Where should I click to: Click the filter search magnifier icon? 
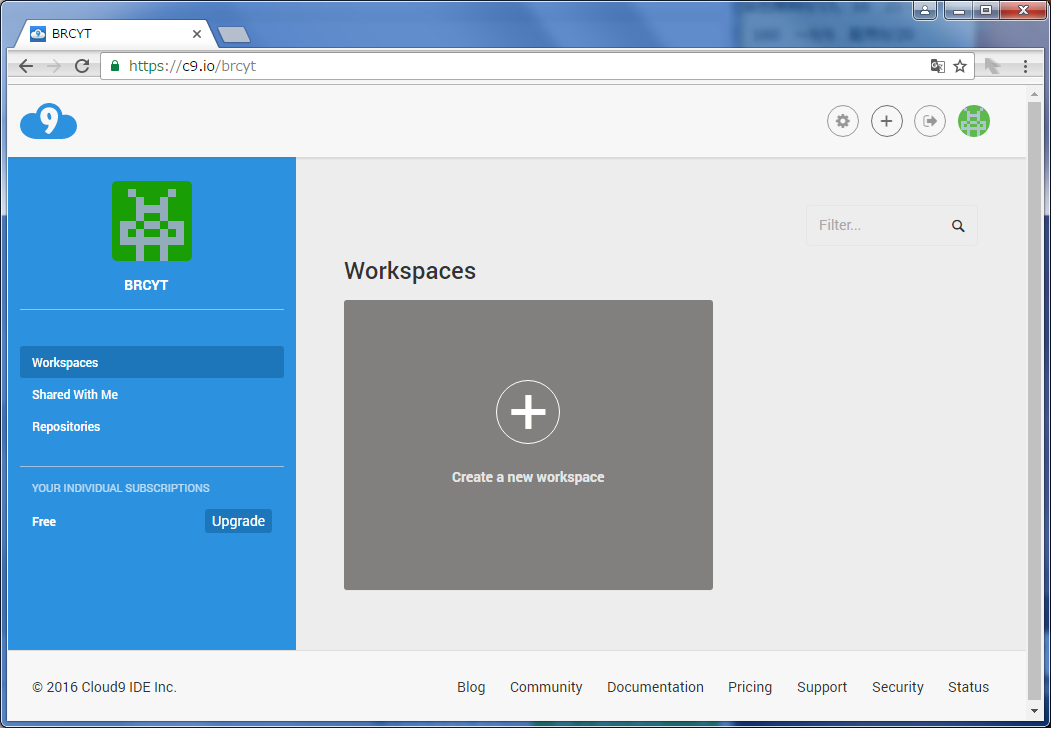[x=959, y=226]
